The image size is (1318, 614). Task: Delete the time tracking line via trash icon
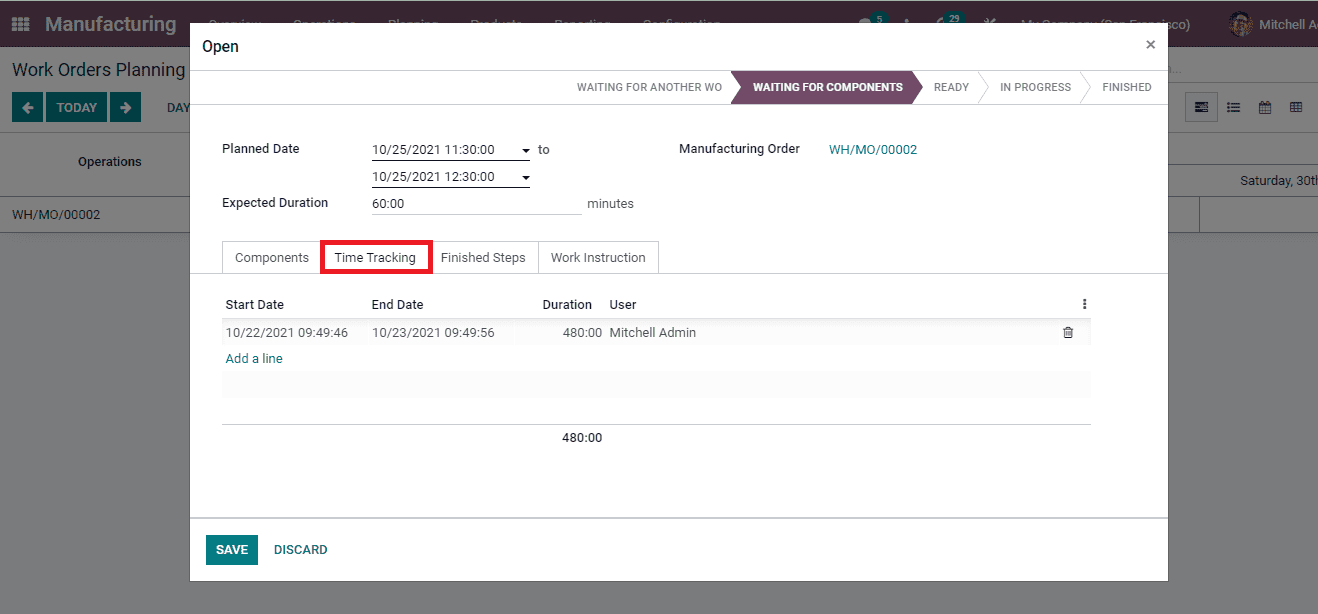(x=1068, y=332)
